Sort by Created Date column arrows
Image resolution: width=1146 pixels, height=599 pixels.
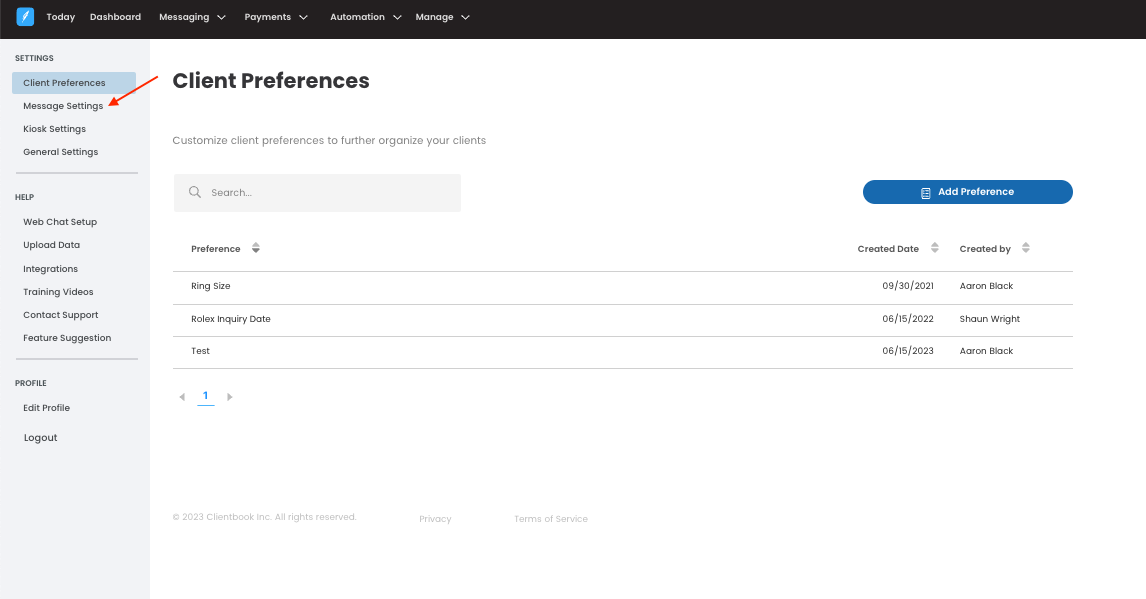click(935, 248)
